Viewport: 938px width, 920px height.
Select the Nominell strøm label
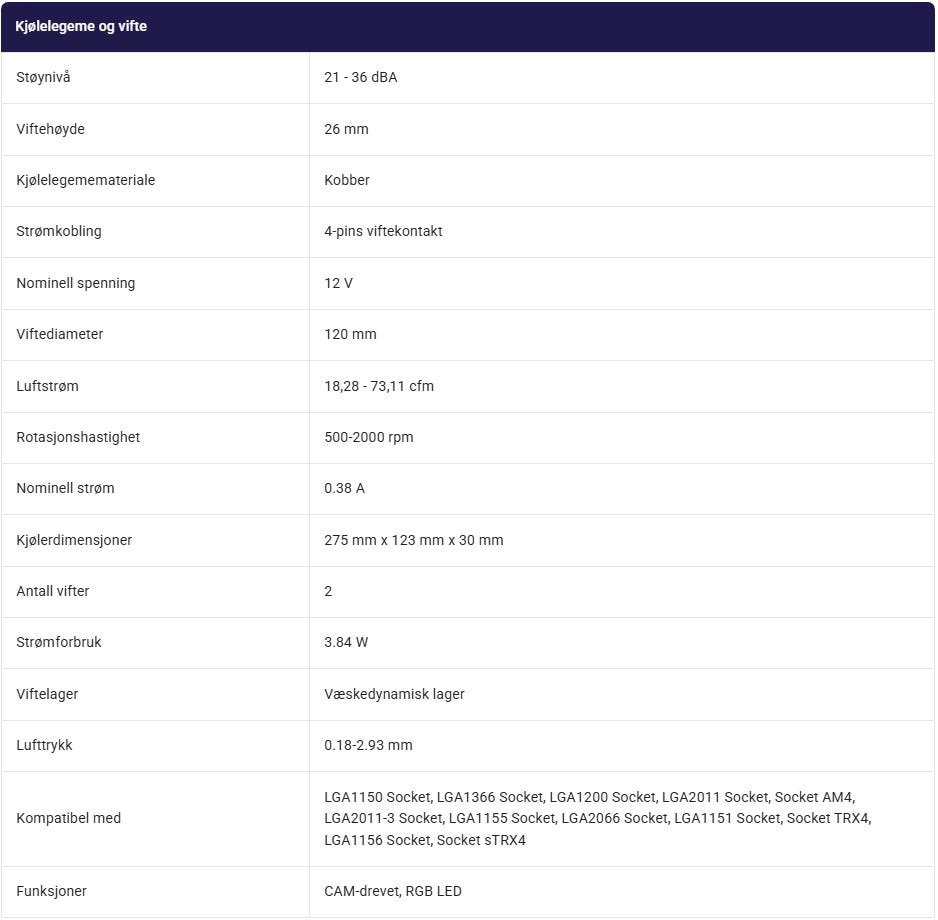click(x=65, y=488)
